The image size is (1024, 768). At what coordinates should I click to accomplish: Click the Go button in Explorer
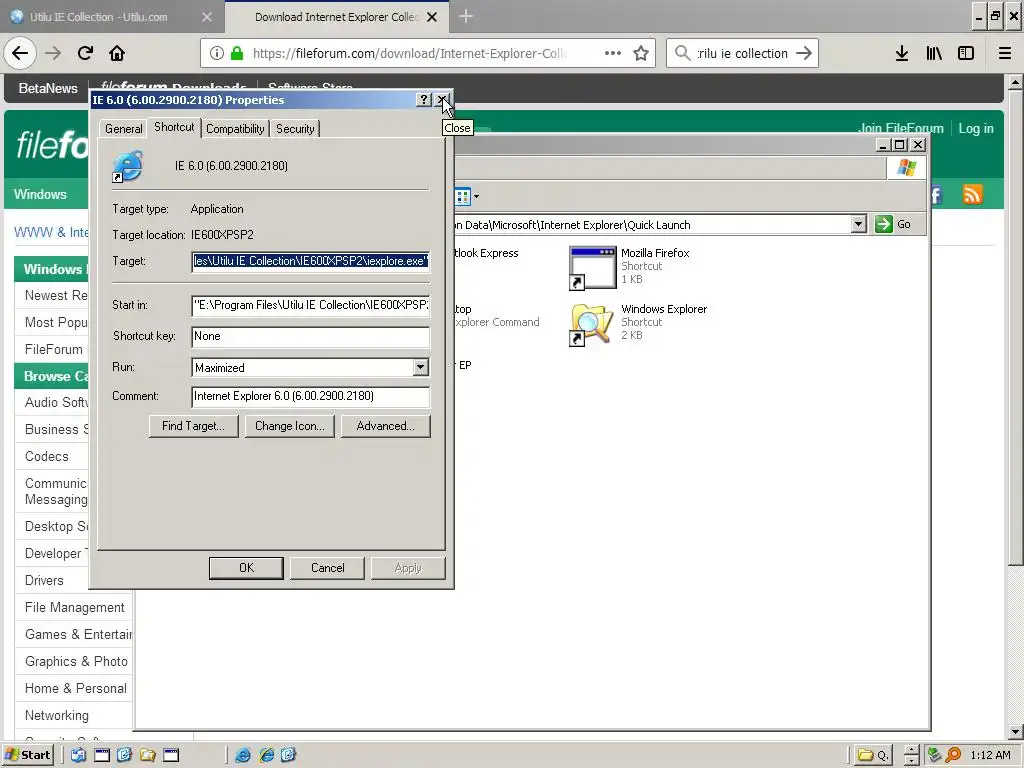click(x=893, y=224)
